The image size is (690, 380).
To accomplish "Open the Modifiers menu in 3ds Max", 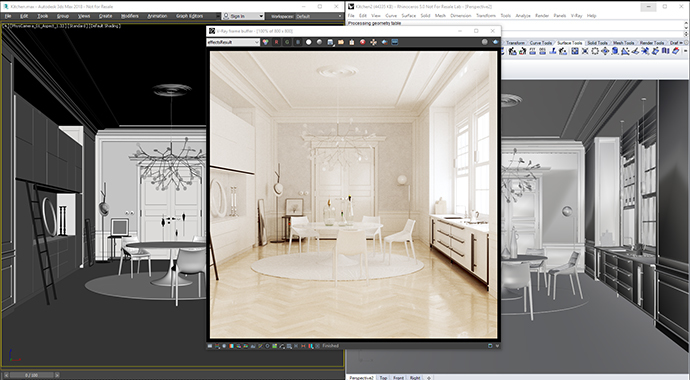I will click(x=129, y=16).
